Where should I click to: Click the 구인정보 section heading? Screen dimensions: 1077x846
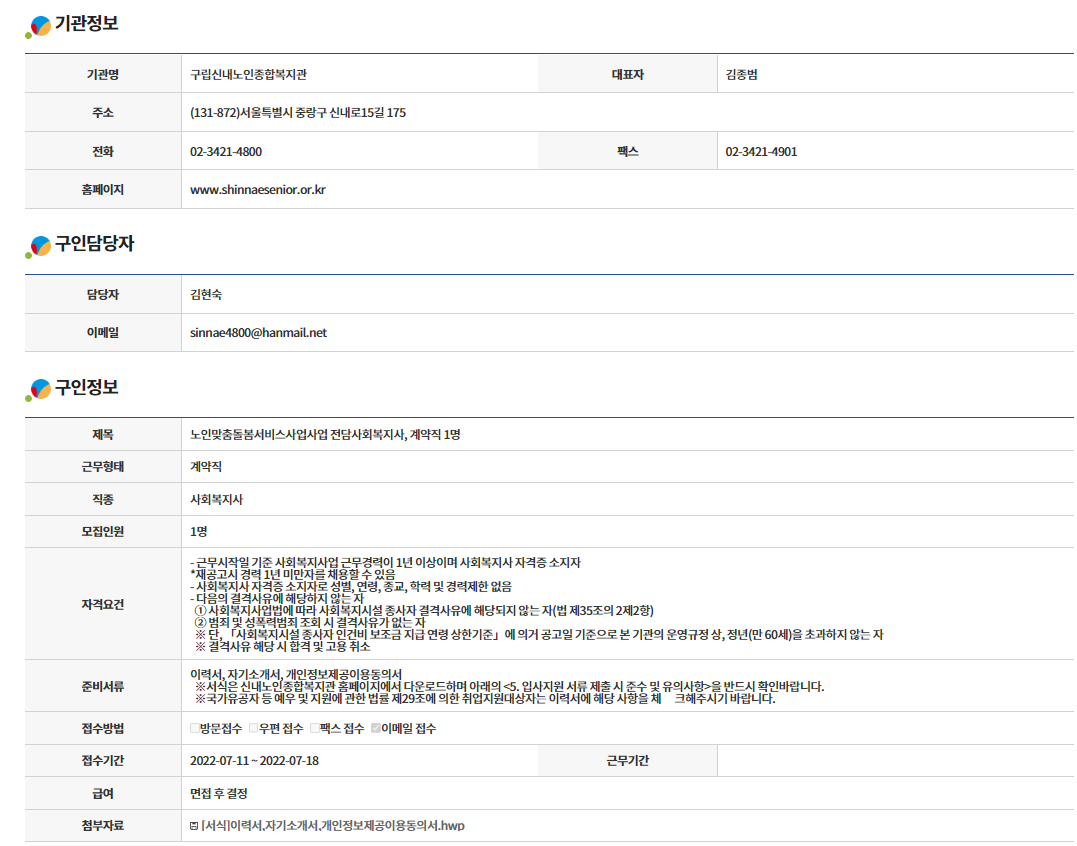(87, 387)
